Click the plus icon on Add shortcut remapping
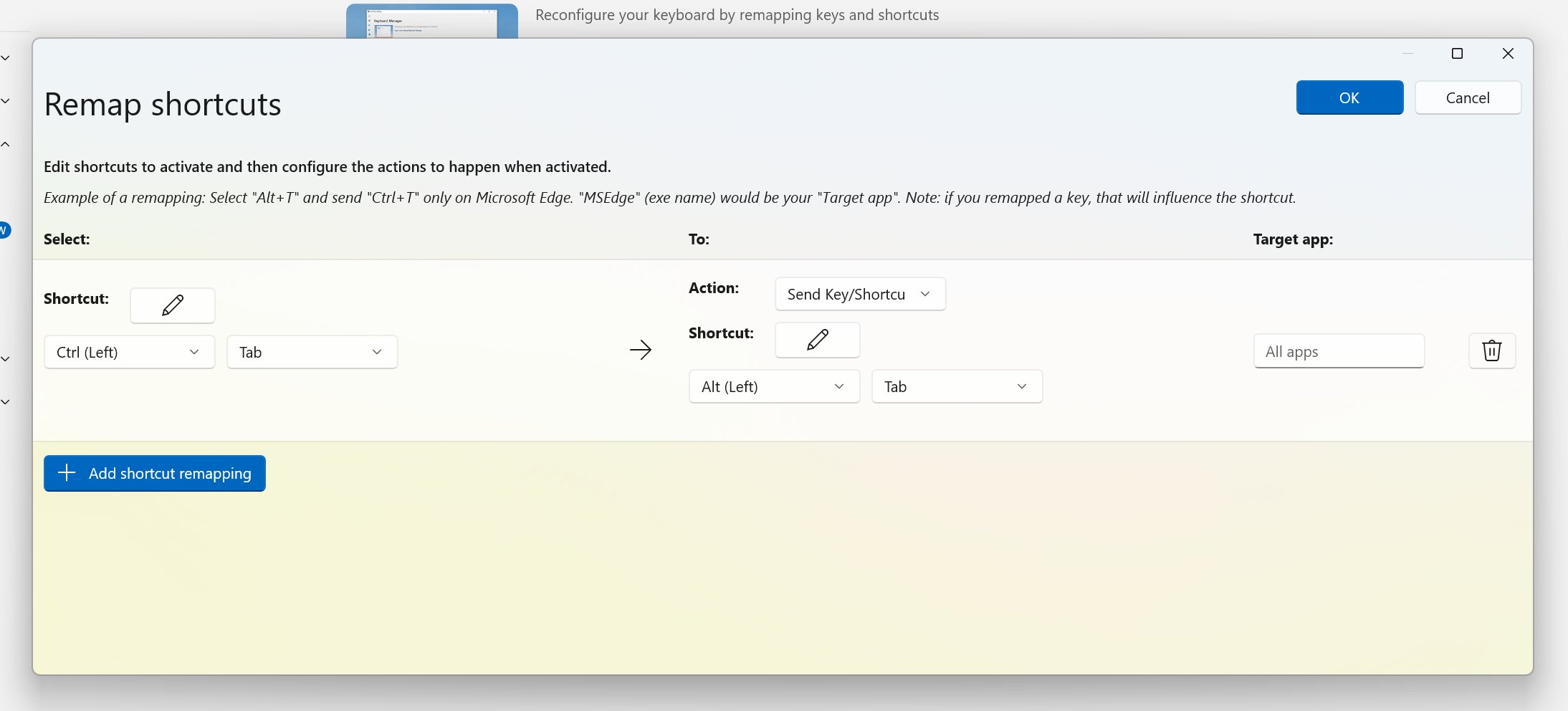This screenshot has height=711, width=1568. coord(67,472)
